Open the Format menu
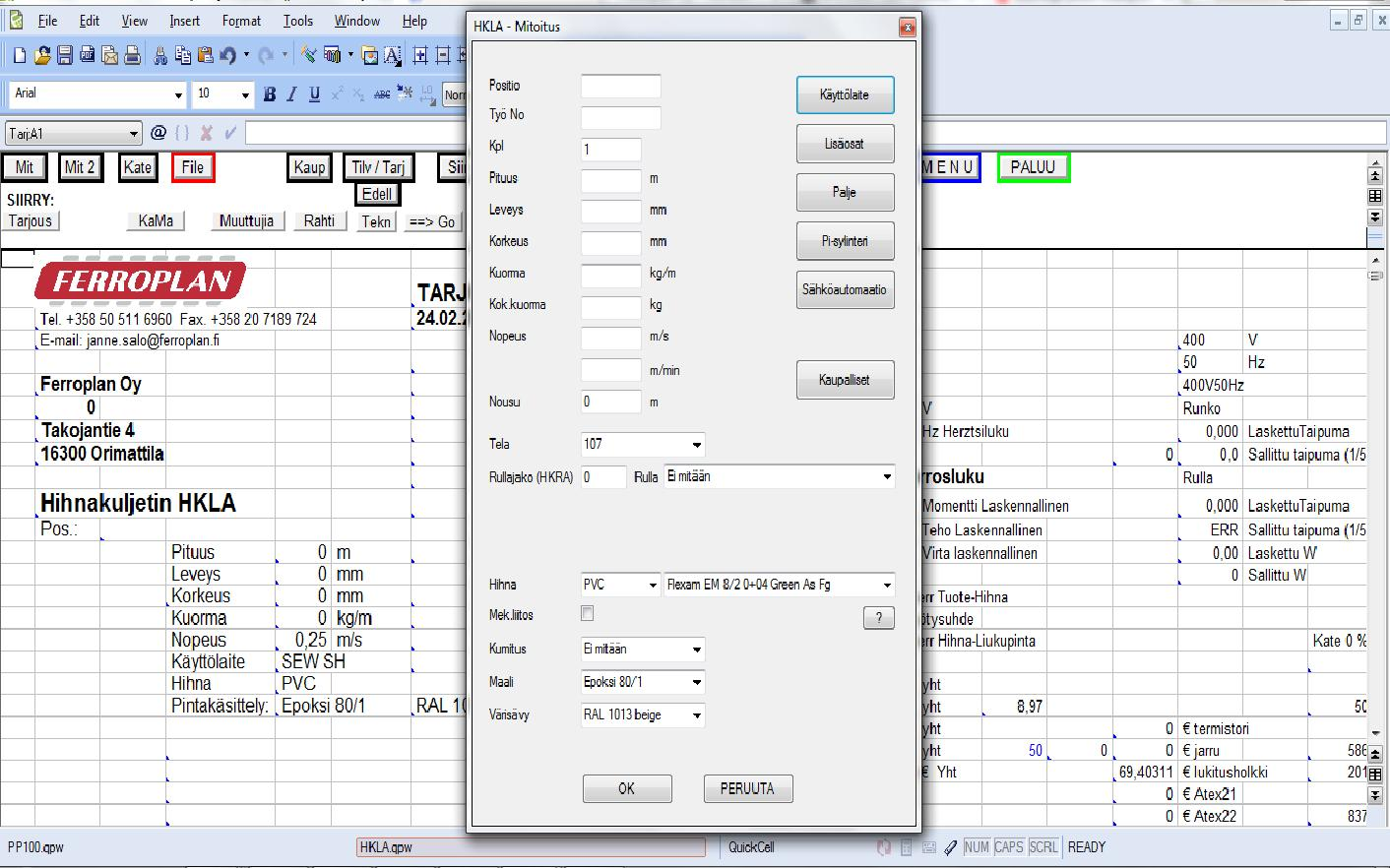Viewport: 1390px width, 868px height. coord(241,20)
